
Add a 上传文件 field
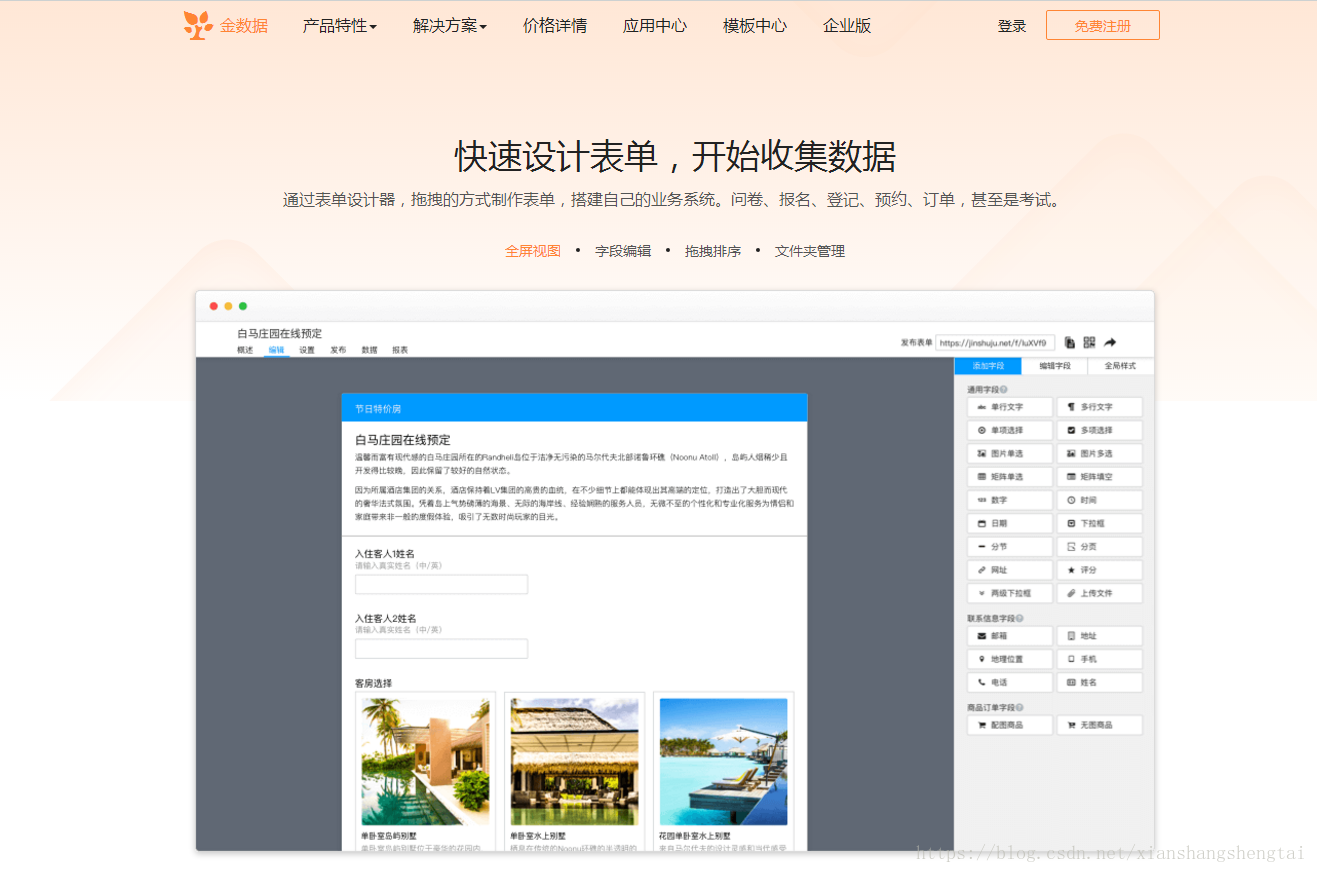coord(1099,593)
